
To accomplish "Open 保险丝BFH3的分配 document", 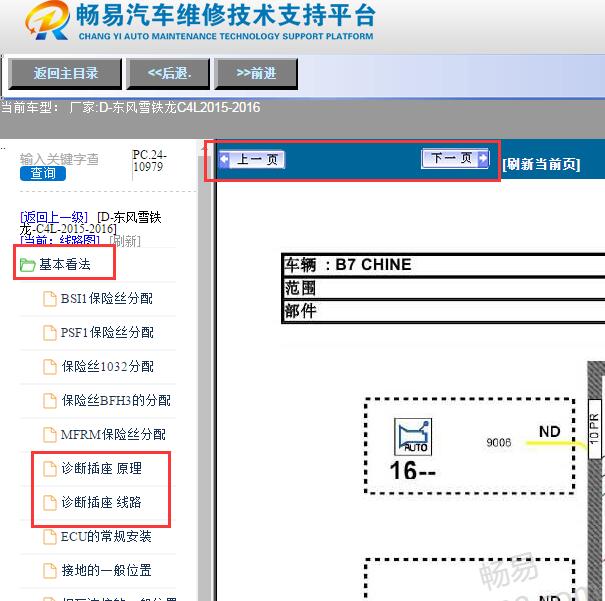I will coord(116,400).
